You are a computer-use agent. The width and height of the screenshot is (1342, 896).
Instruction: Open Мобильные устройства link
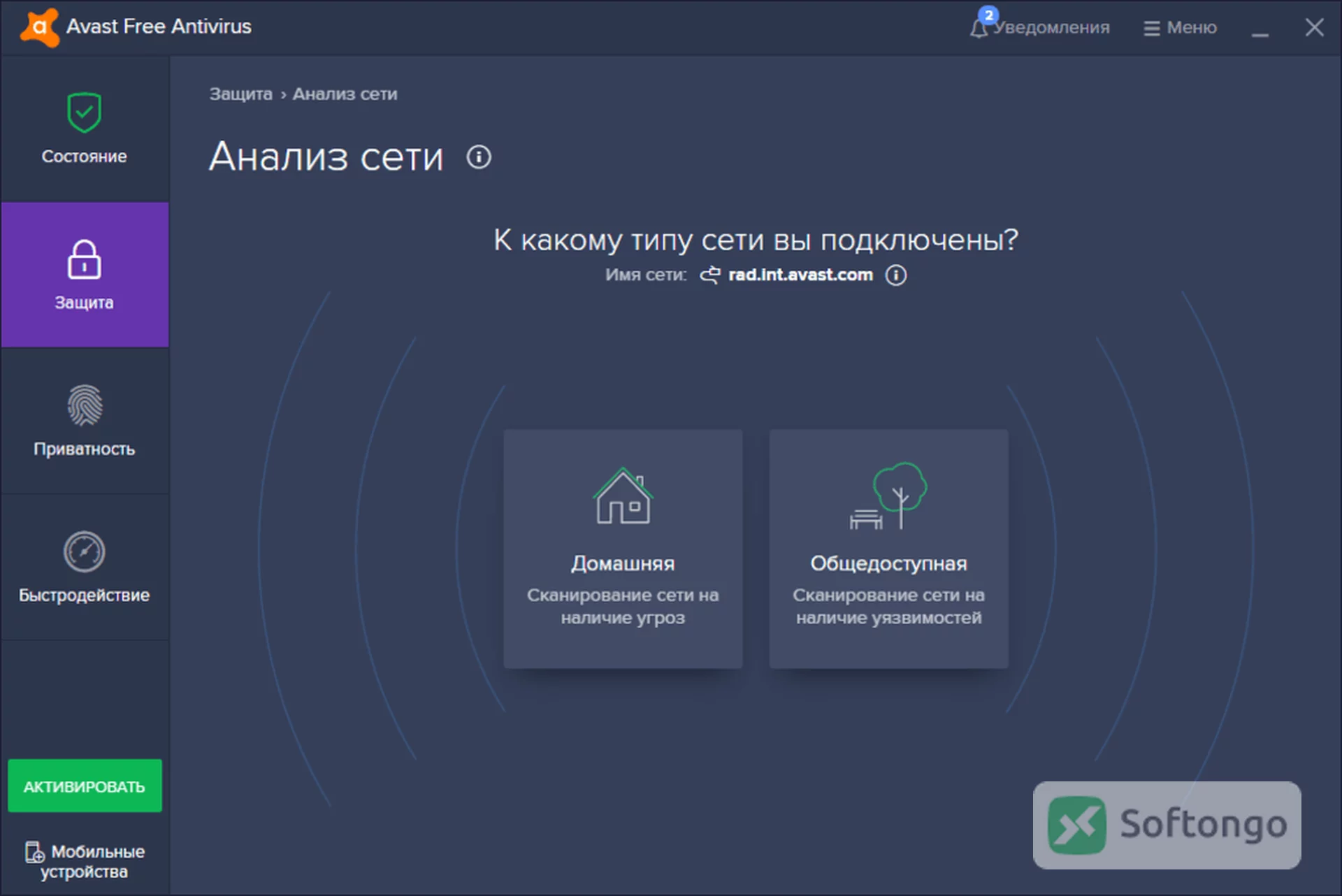tap(85, 861)
